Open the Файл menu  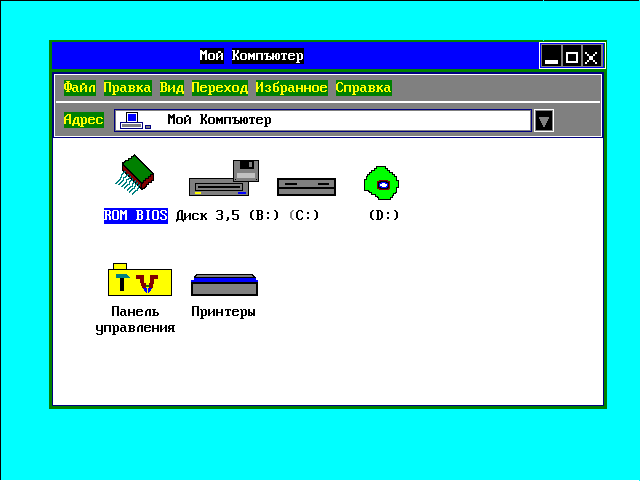pos(80,88)
